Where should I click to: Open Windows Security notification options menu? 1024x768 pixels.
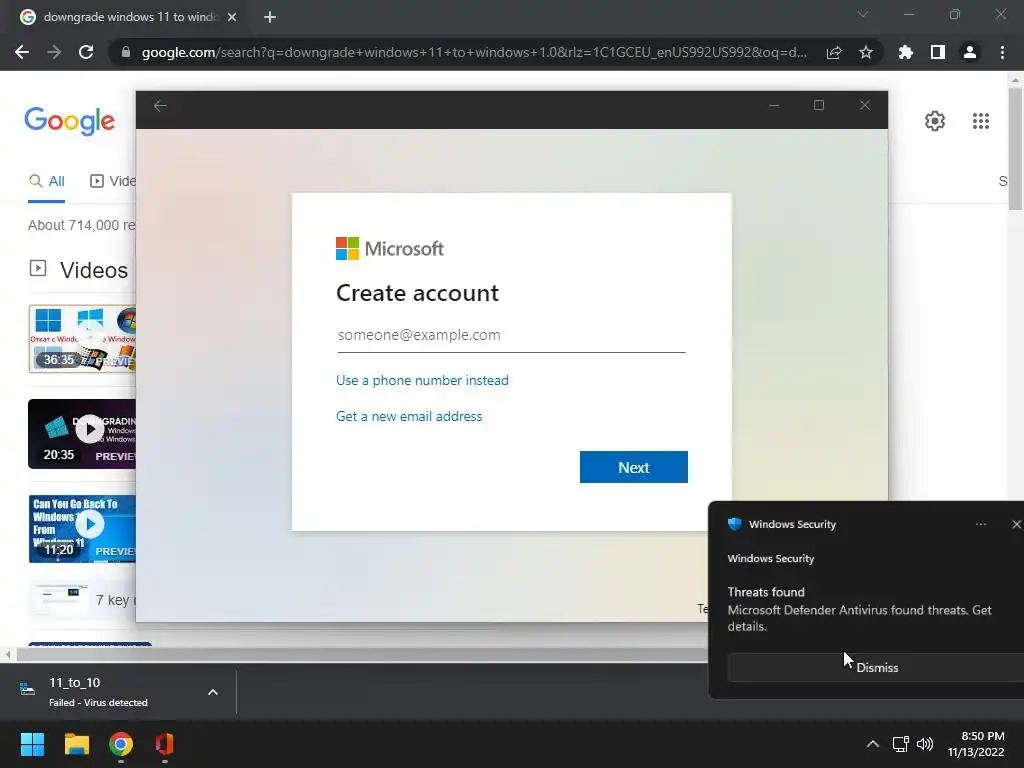pos(980,524)
